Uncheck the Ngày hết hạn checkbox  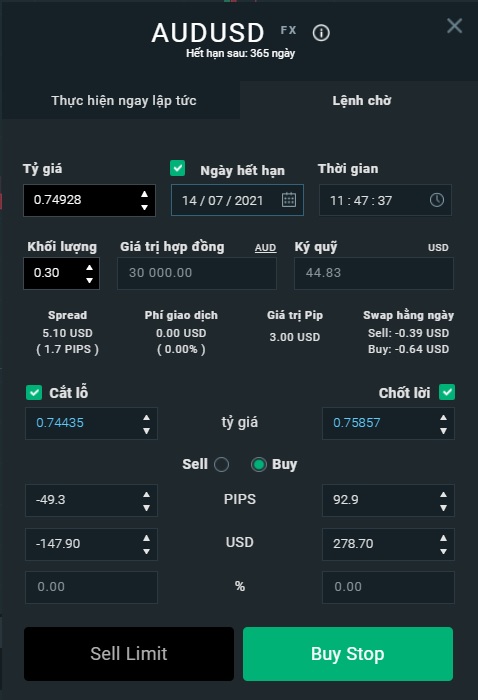178,168
